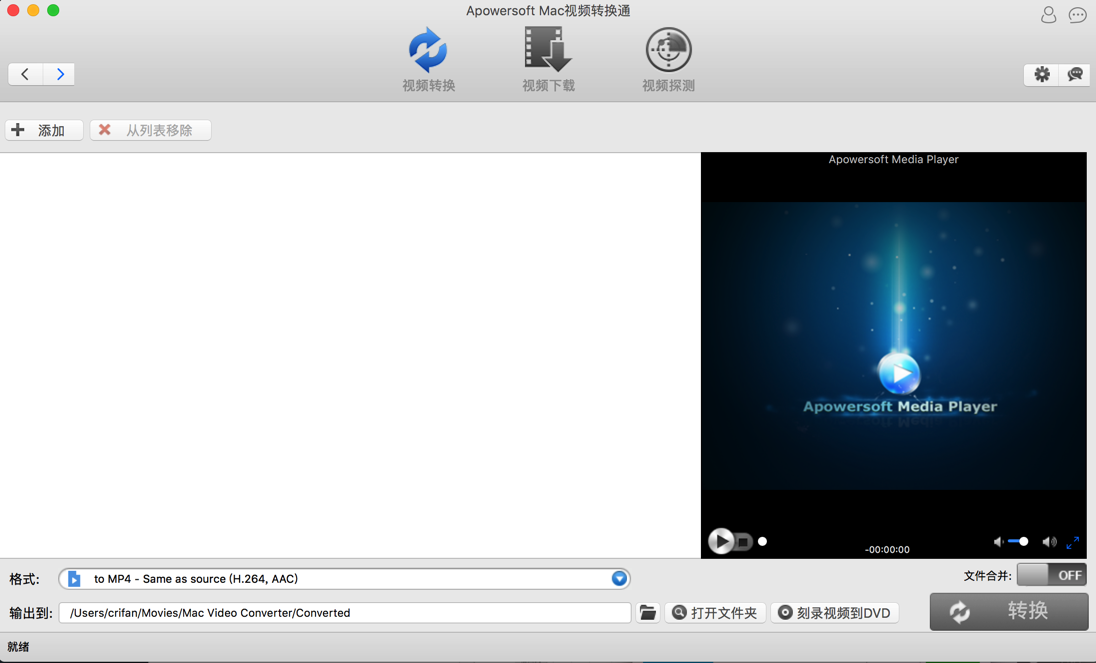Click the blue format dropdown arrow

coord(619,578)
